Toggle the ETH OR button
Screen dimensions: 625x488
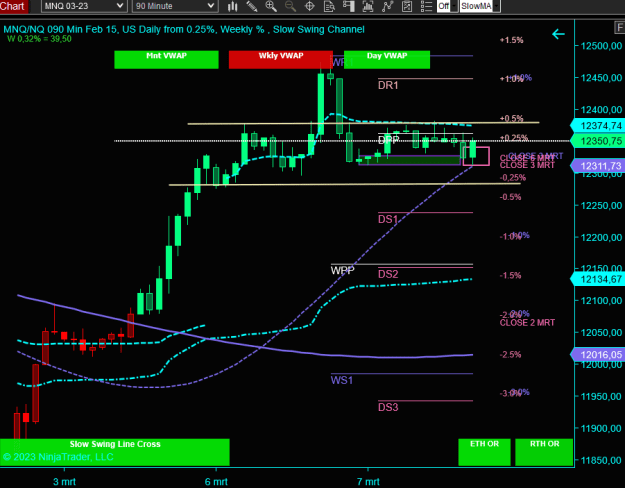[484, 452]
